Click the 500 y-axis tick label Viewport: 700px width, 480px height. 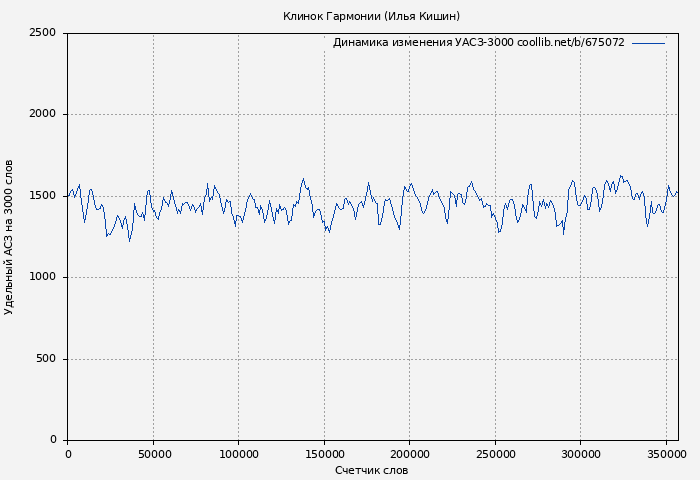pyautogui.click(x=46, y=359)
